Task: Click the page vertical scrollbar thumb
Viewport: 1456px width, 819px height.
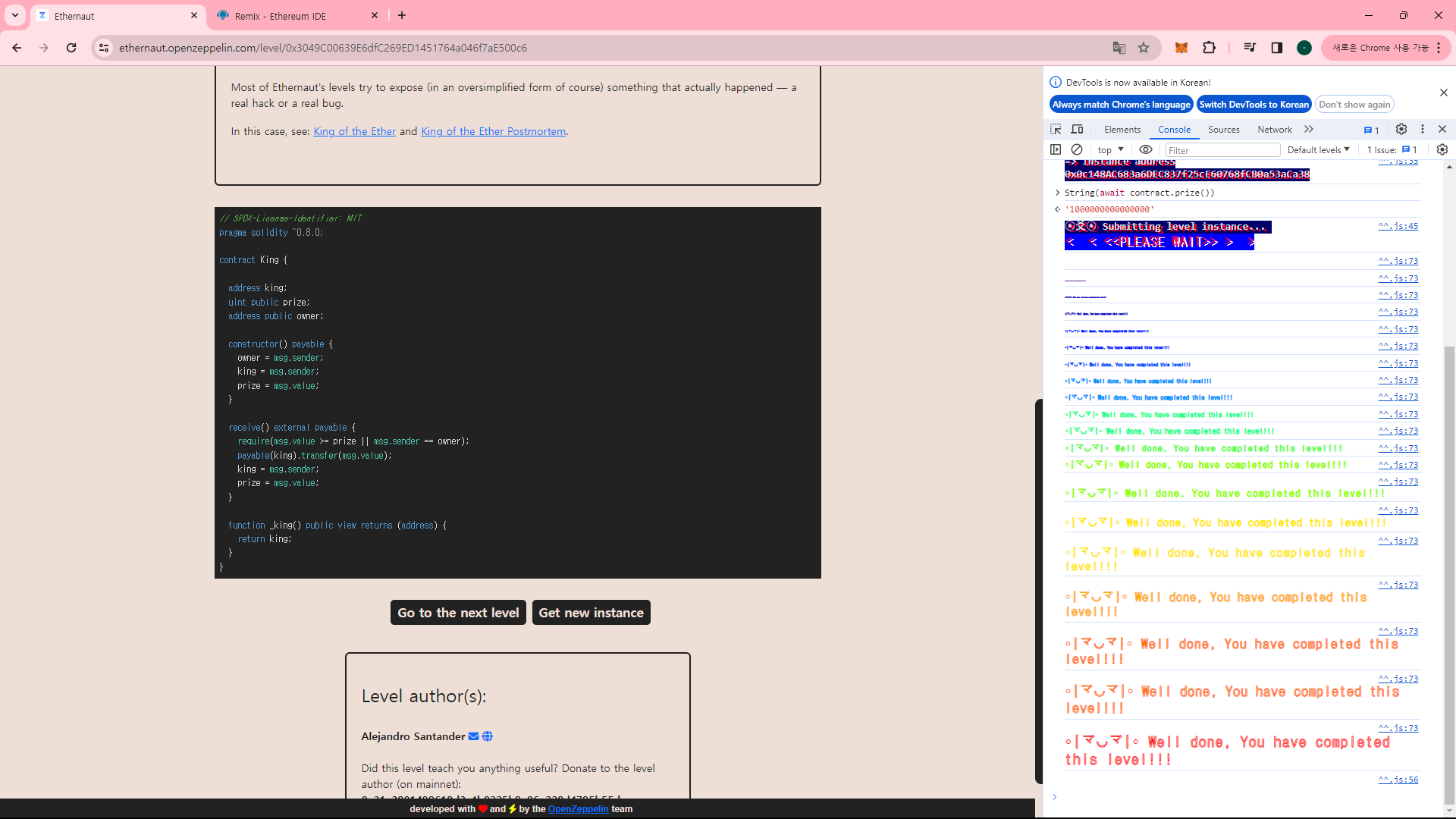Action: (x=1038, y=591)
